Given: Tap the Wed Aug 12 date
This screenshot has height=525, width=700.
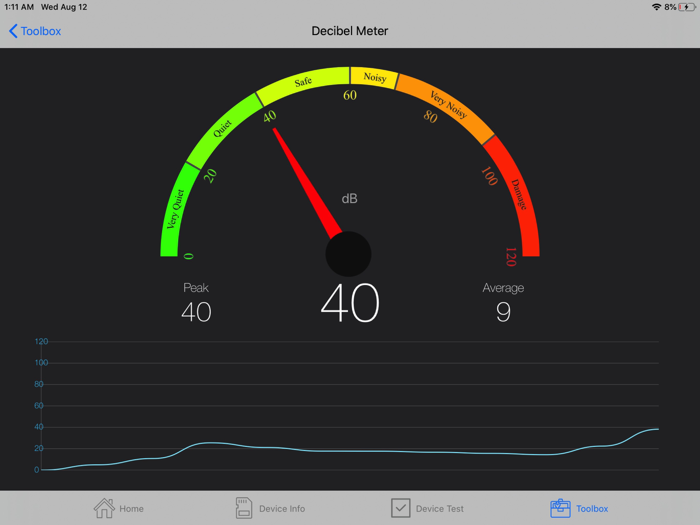Looking at the screenshot, I should tap(64, 7).
